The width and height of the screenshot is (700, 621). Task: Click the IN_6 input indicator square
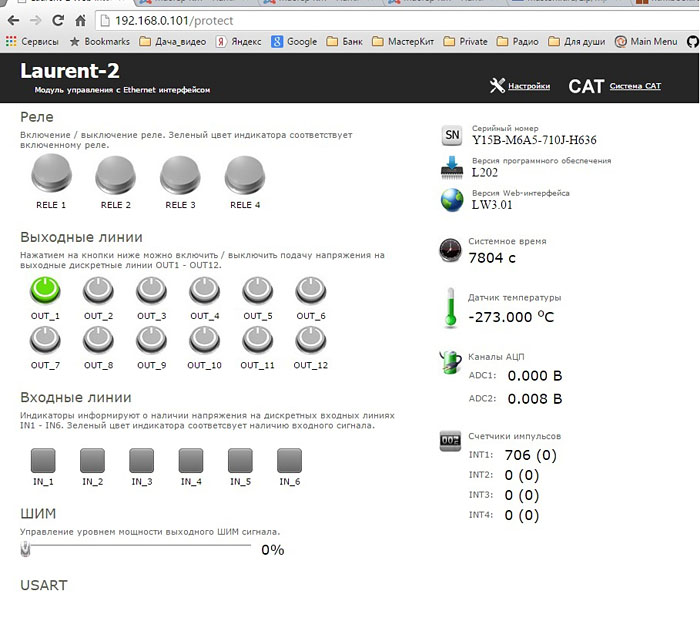289,460
